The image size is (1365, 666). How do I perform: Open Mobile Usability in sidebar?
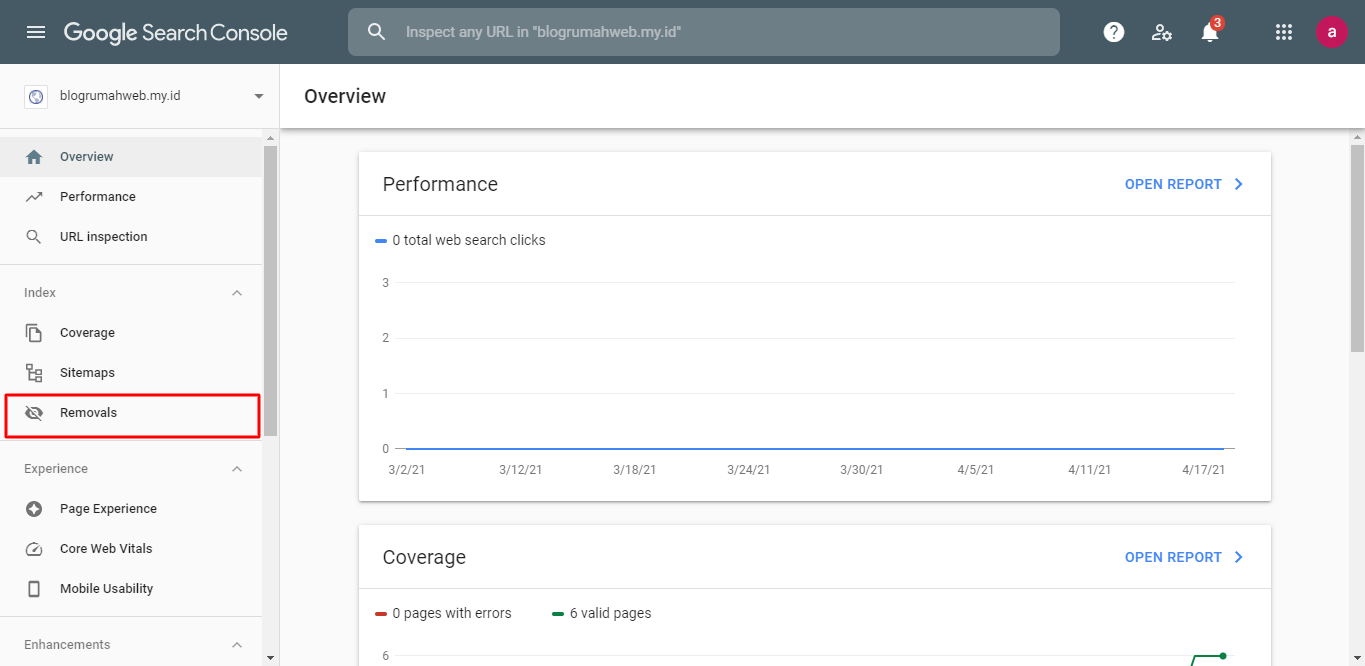point(131,589)
